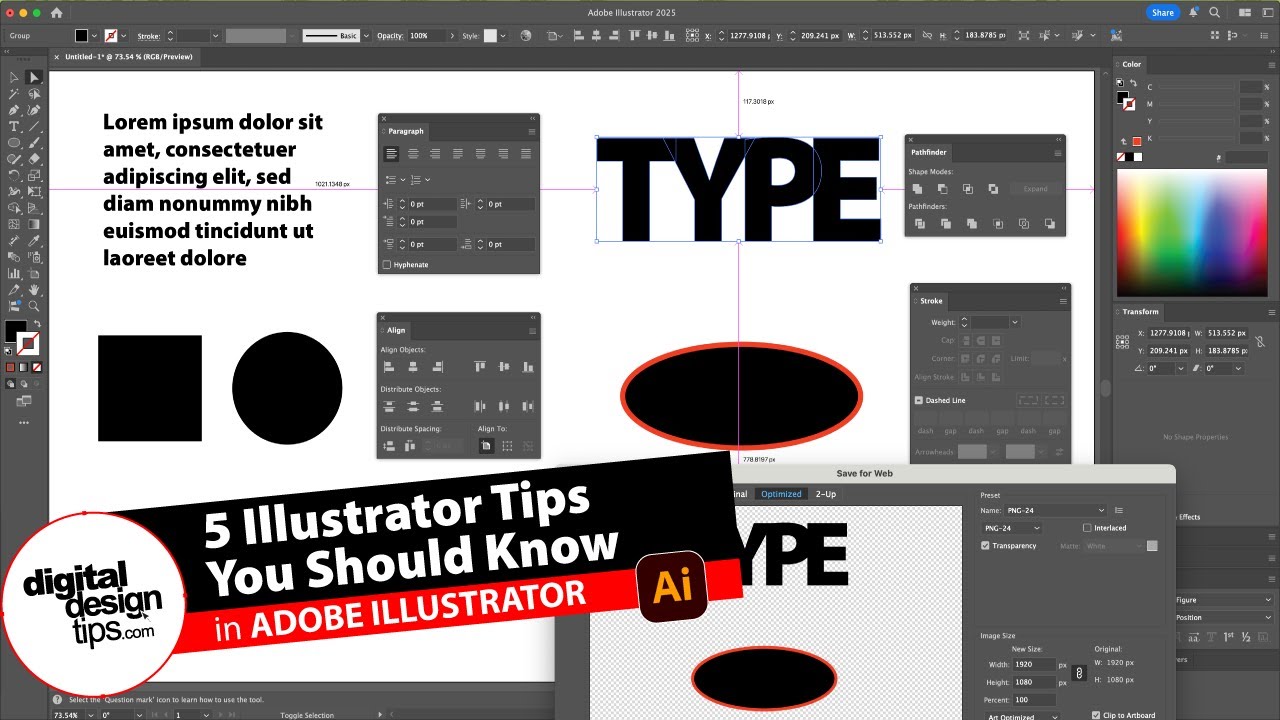Open the bullet list dropdown in Paragraph panel
The width and height of the screenshot is (1280, 720).
click(401, 180)
